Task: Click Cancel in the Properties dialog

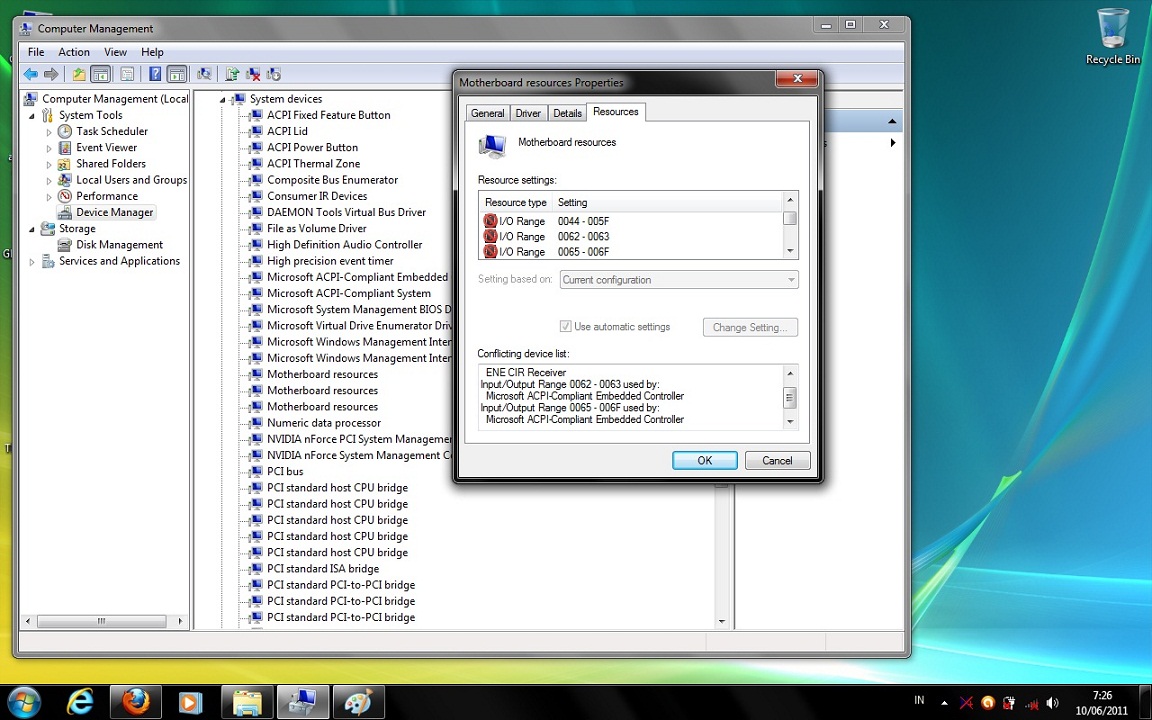Action: 777,461
